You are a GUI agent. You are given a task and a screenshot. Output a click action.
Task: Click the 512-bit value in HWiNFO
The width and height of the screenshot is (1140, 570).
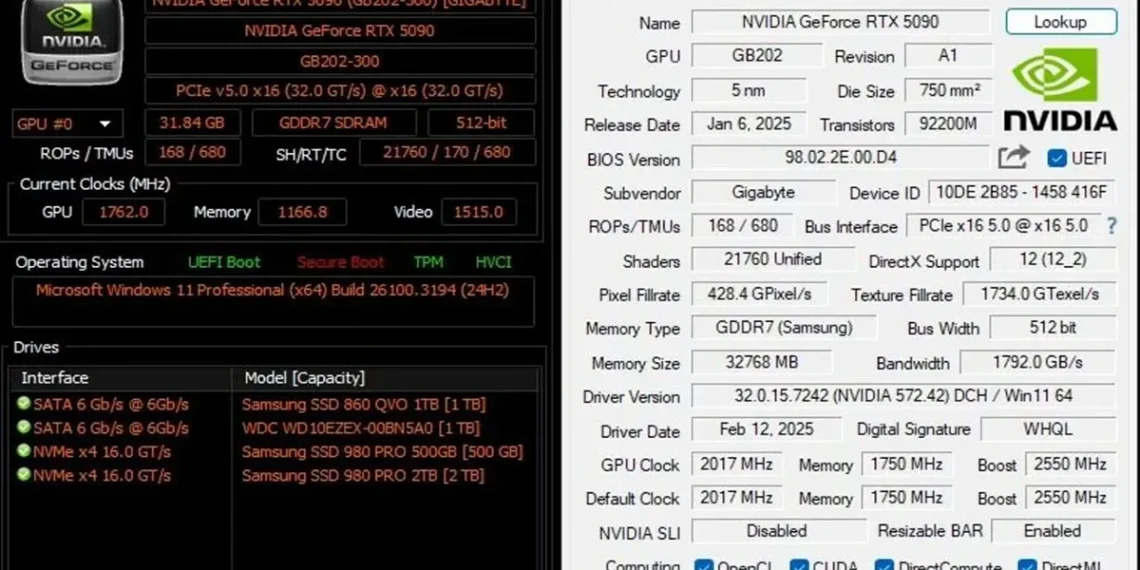(481, 123)
